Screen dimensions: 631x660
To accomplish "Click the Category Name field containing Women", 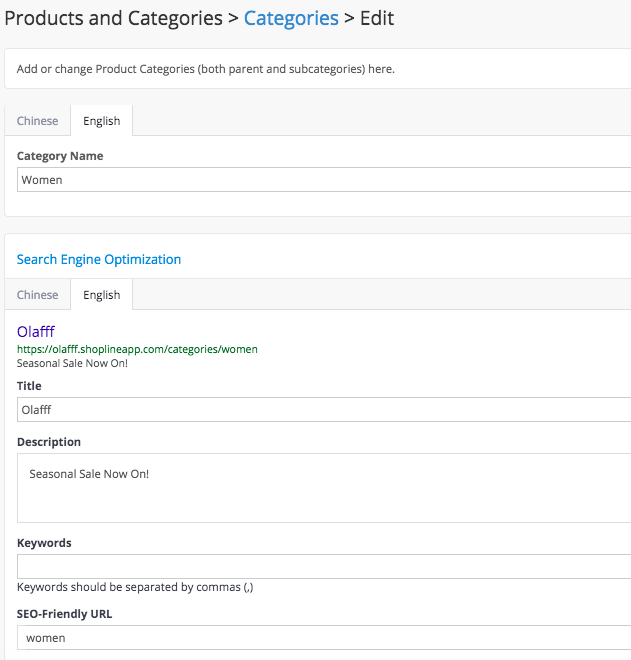I will click(324, 180).
